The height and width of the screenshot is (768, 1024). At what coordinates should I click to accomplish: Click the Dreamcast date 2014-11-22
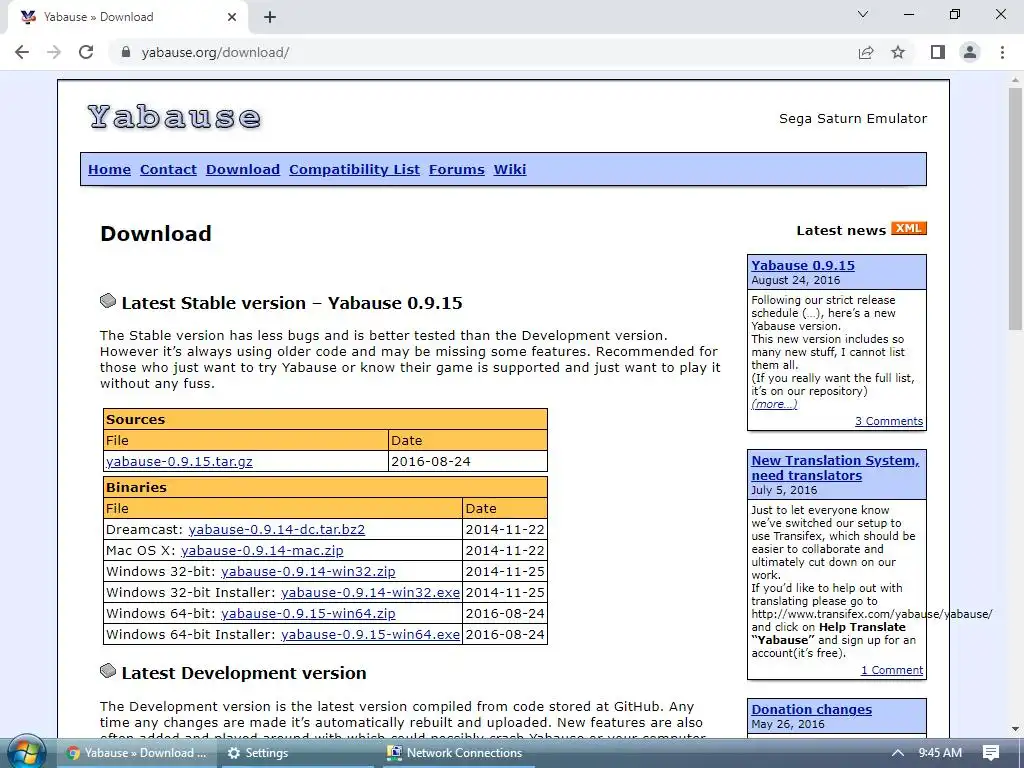[x=505, y=529]
